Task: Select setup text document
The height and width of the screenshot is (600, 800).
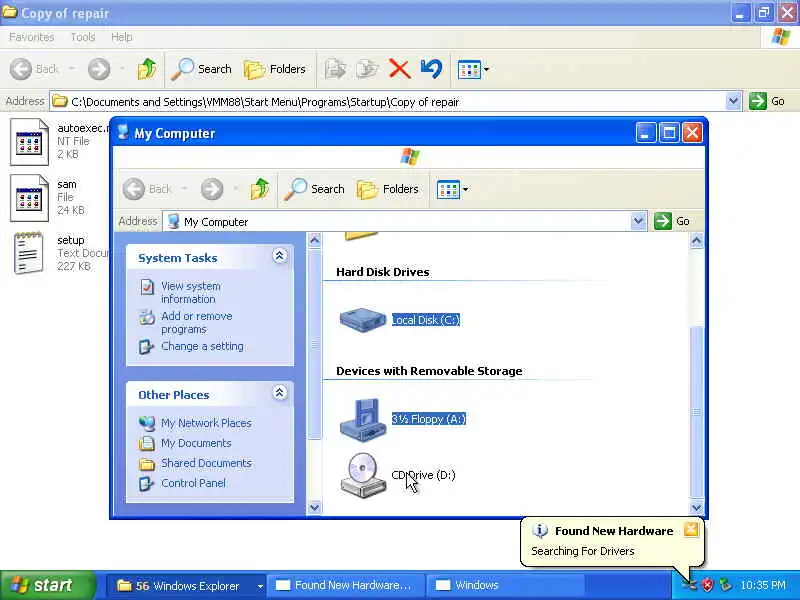Action: point(29,254)
